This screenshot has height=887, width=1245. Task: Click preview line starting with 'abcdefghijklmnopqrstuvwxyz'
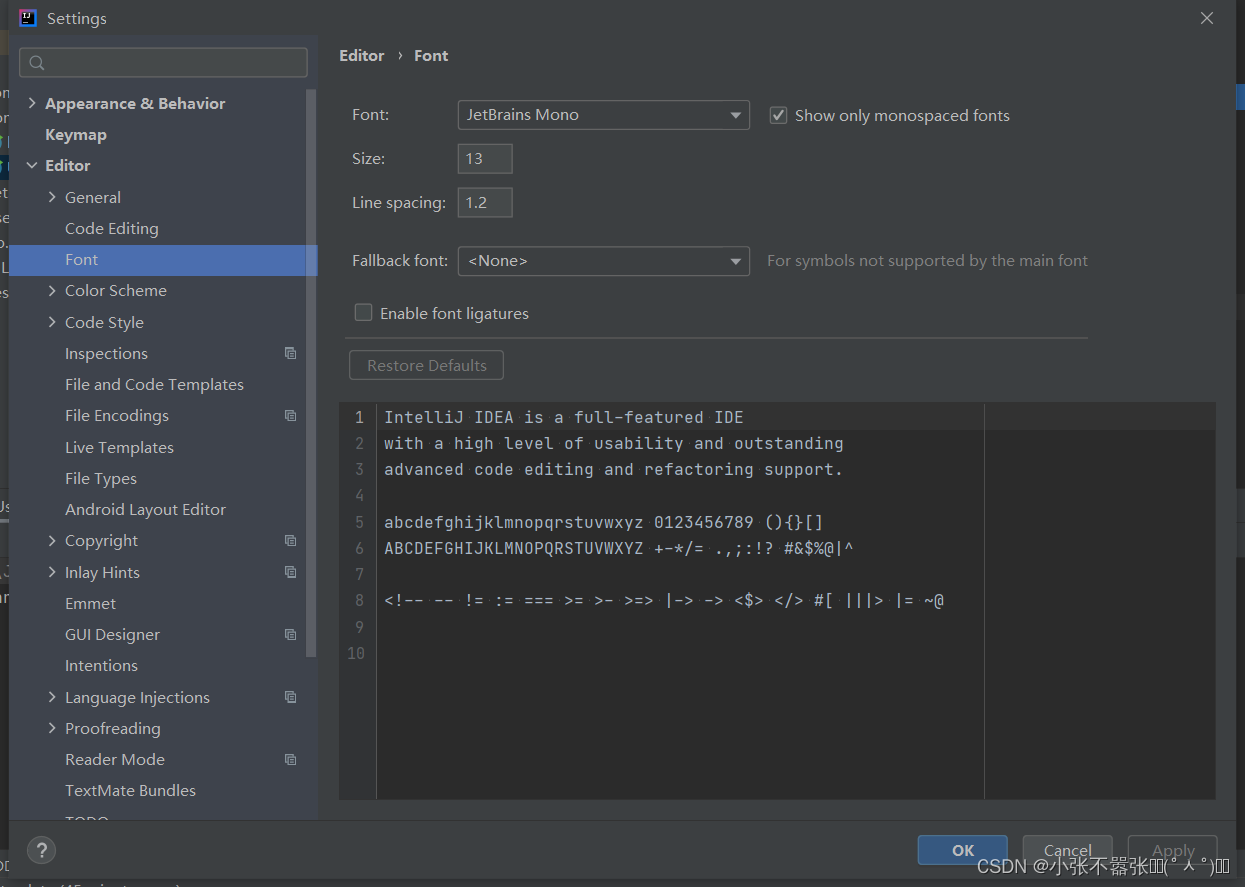click(x=604, y=522)
